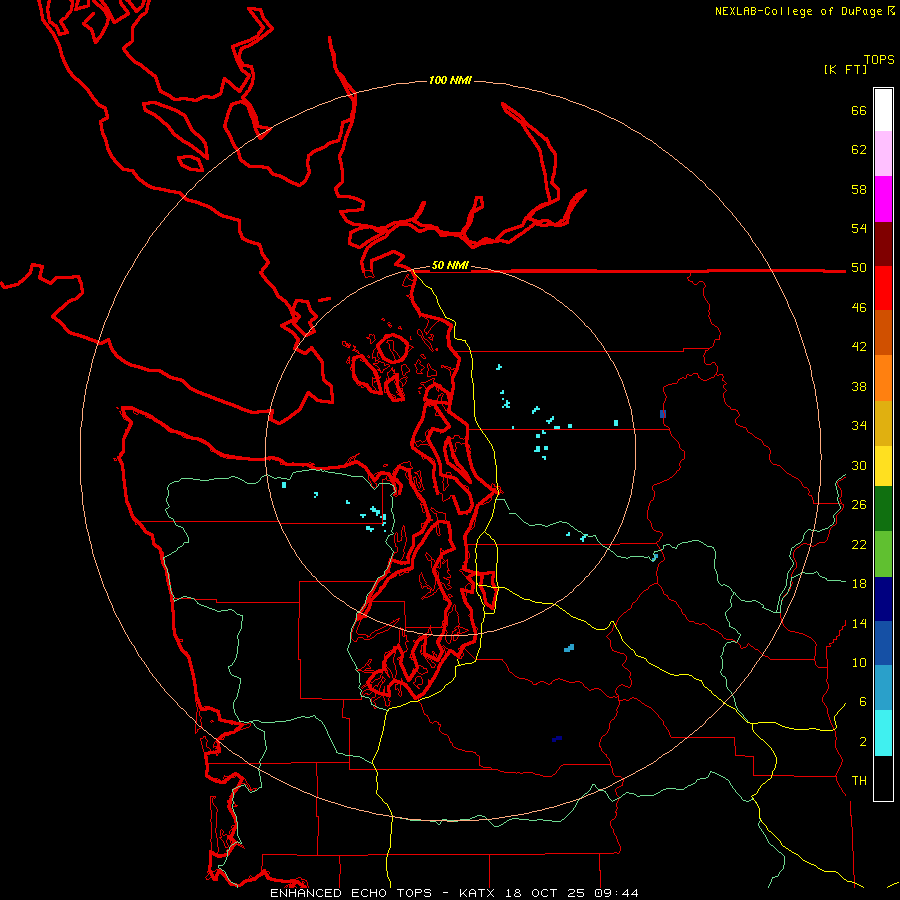Click the legend value 66
Image resolution: width=900 pixels, height=900 pixels.
tap(859, 111)
